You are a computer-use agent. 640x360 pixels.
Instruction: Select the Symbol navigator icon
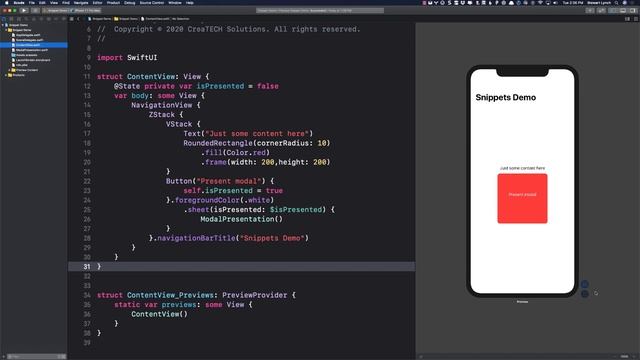[19, 19]
